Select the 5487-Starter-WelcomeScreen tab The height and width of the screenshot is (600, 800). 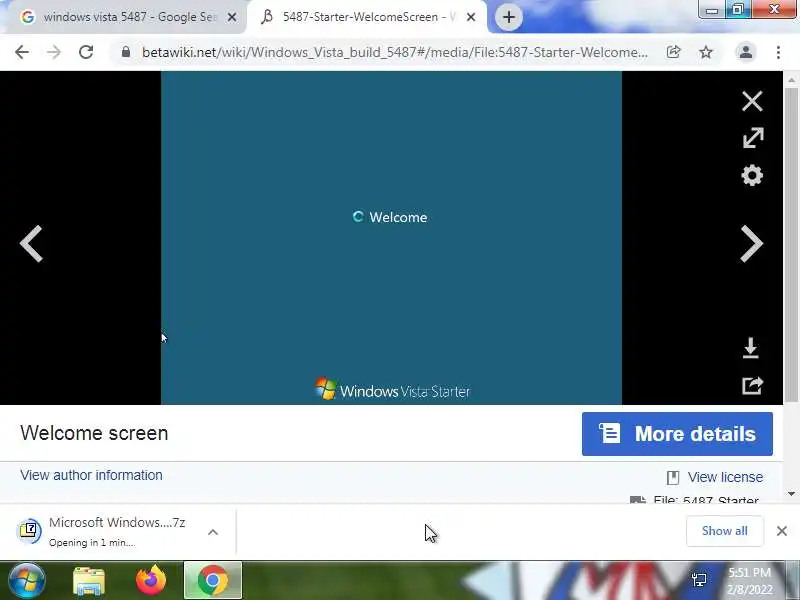(365, 17)
